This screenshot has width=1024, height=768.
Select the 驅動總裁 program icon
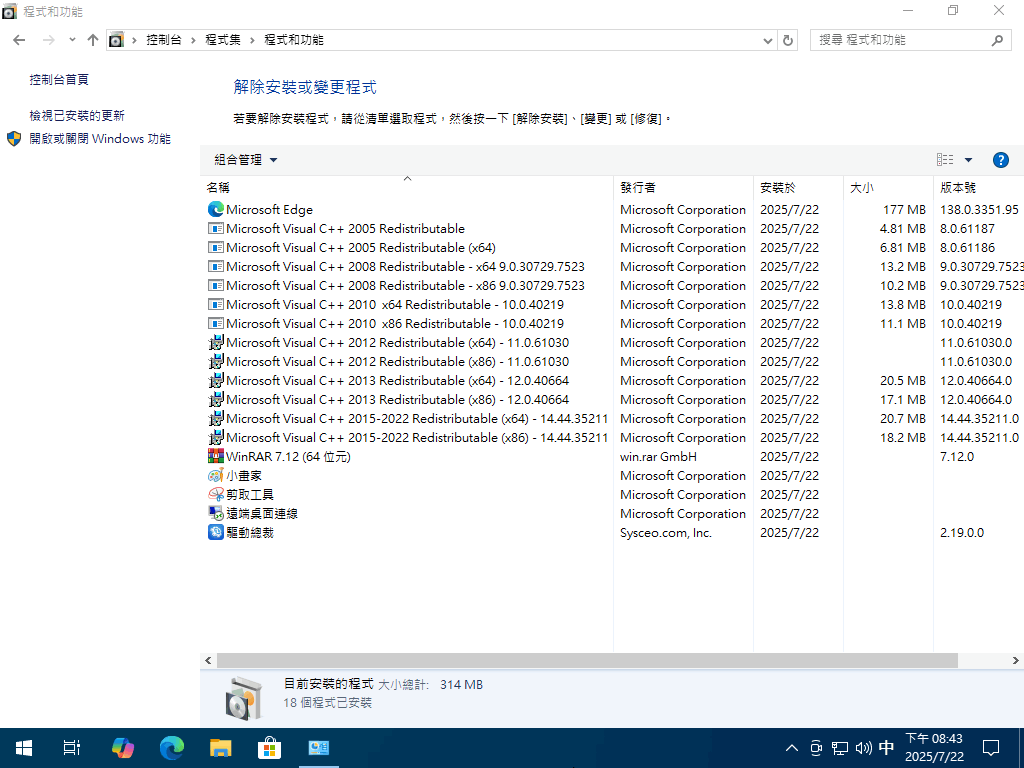(216, 532)
